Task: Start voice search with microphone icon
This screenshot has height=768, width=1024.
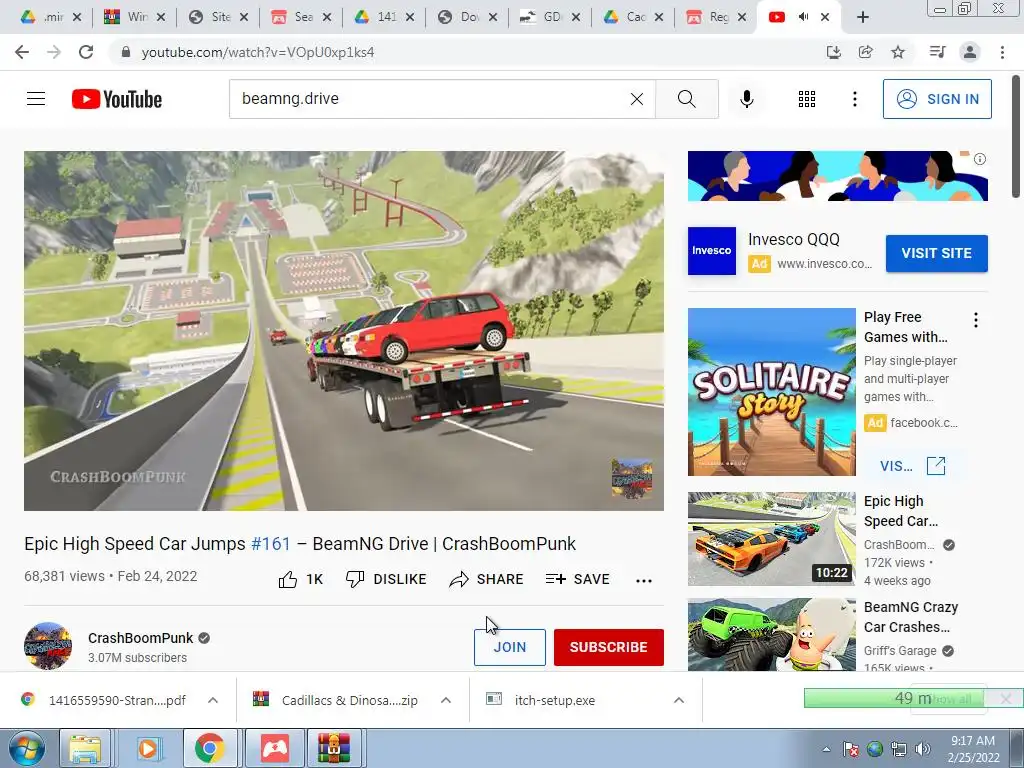Action: pos(746,99)
